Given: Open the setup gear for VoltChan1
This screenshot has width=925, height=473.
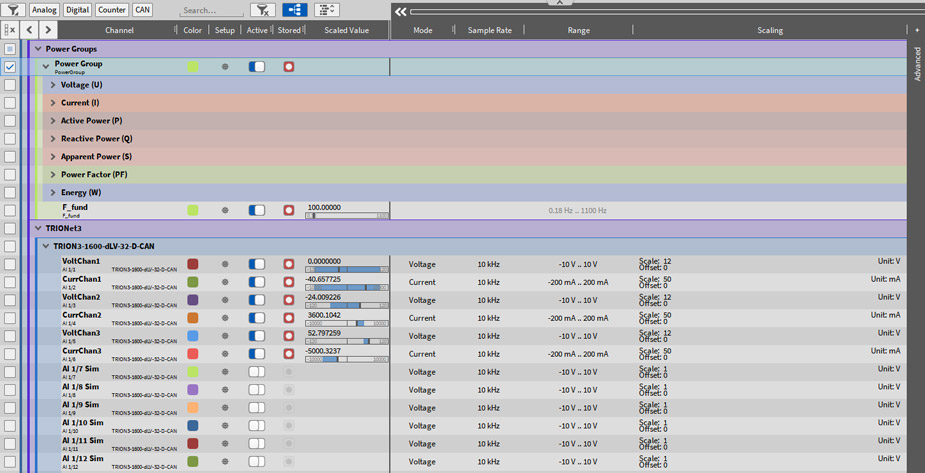Looking at the screenshot, I should pyautogui.click(x=225, y=265).
